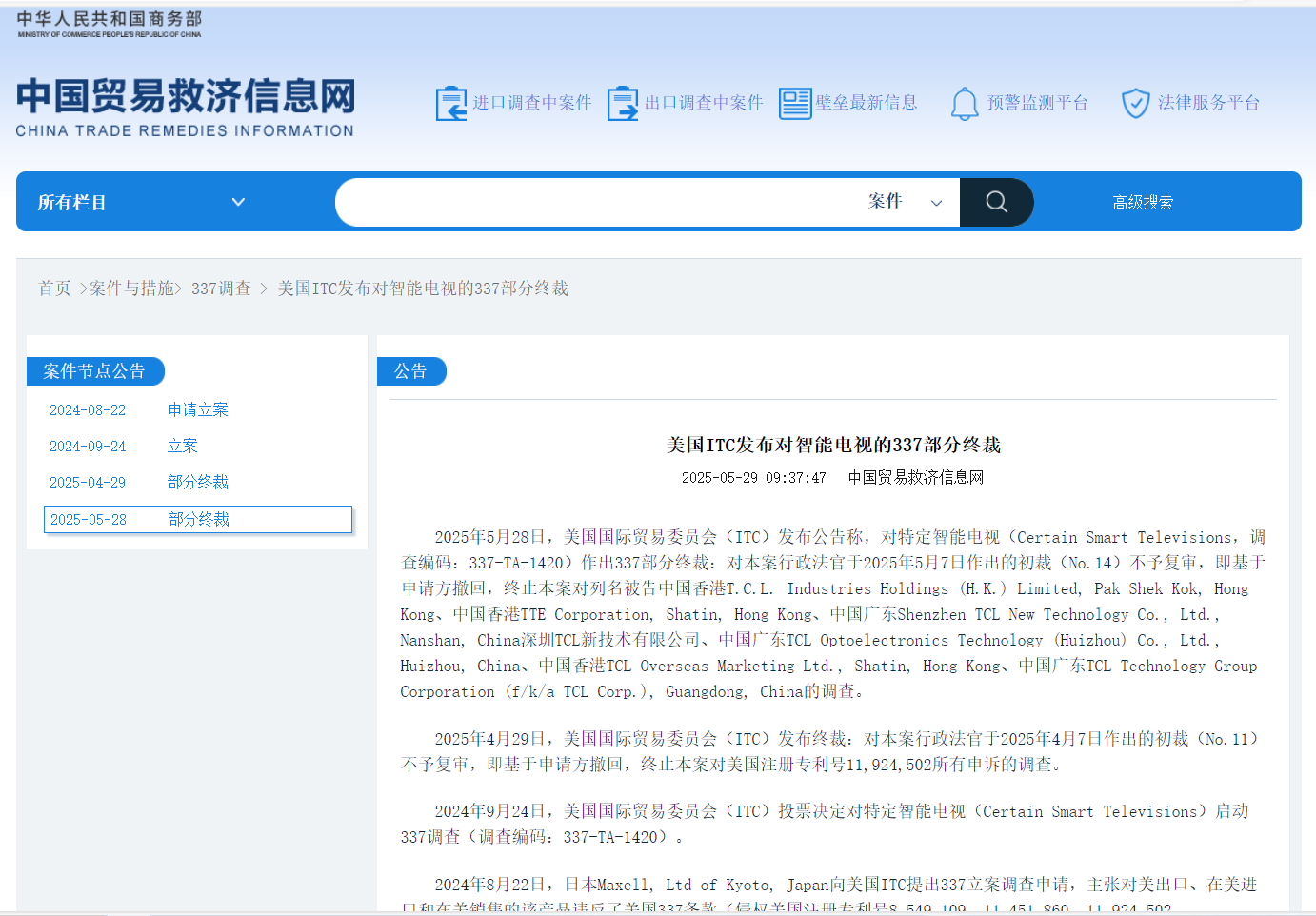Click the article title heading

tap(833, 445)
